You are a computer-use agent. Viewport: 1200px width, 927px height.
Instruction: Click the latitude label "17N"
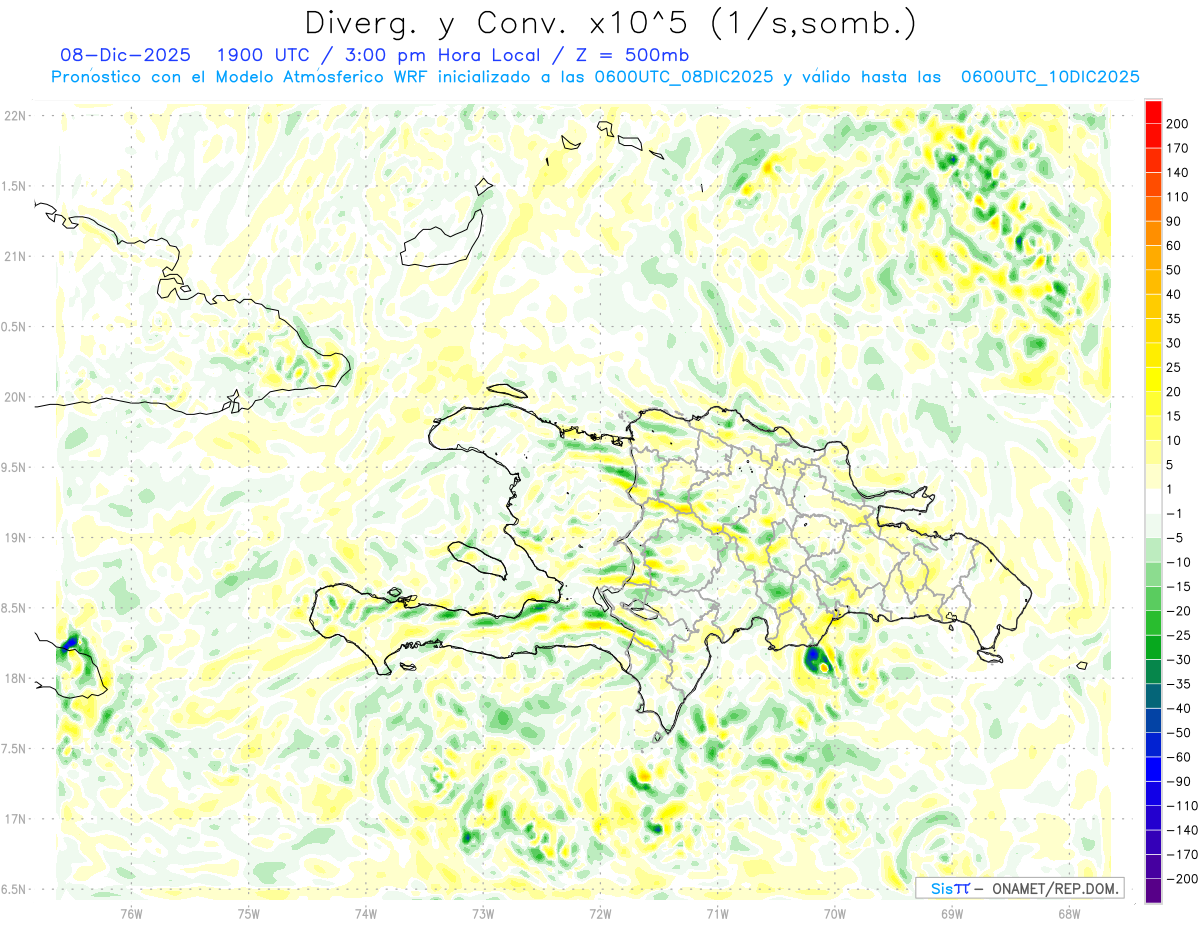14,819
